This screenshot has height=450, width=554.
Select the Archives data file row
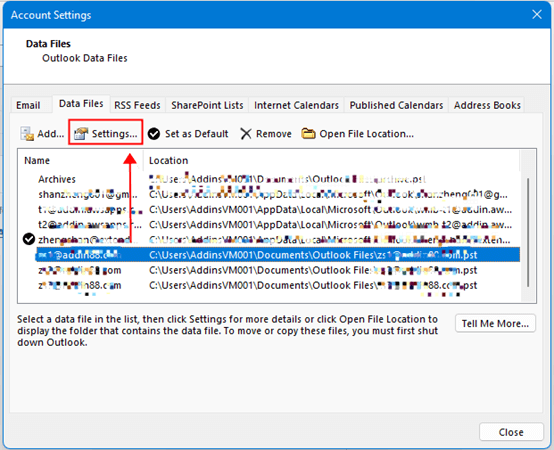pyautogui.click(x=268, y=179)
